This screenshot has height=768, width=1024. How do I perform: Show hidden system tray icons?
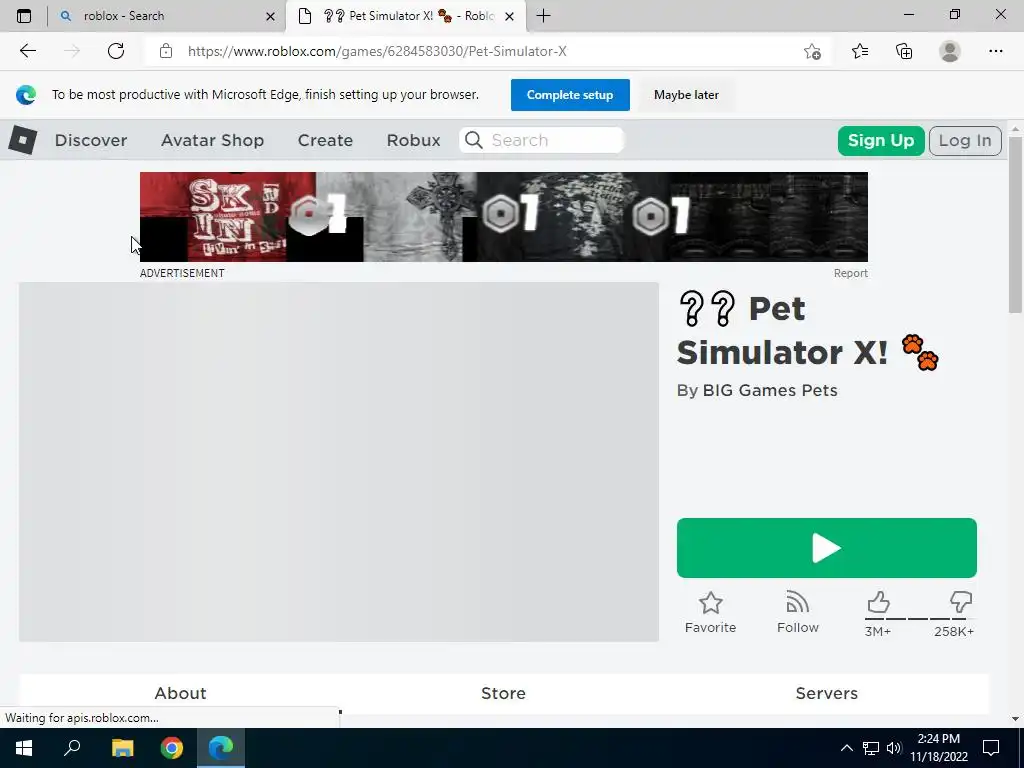tap(846, 748)
